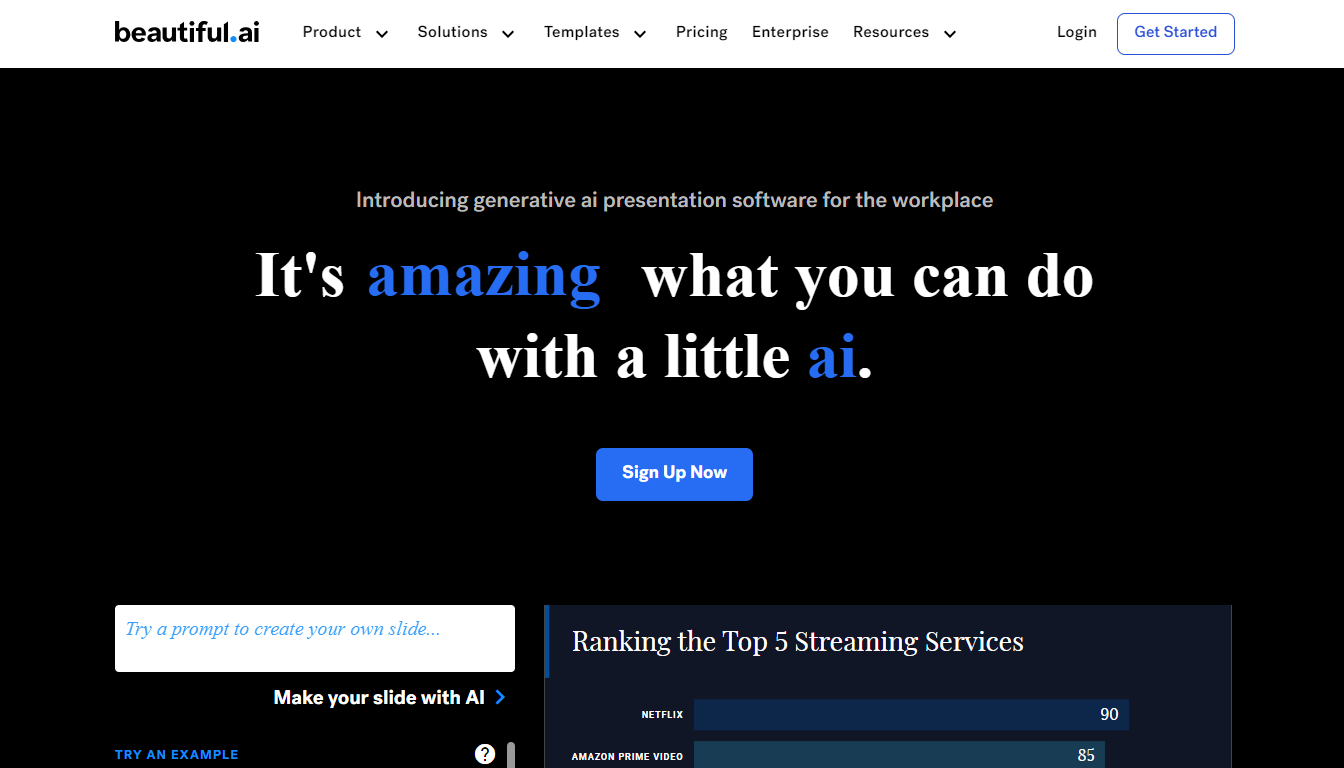Select the Product menu label
The width and height of the screenshot is (1344, 768).
(331, 32)
